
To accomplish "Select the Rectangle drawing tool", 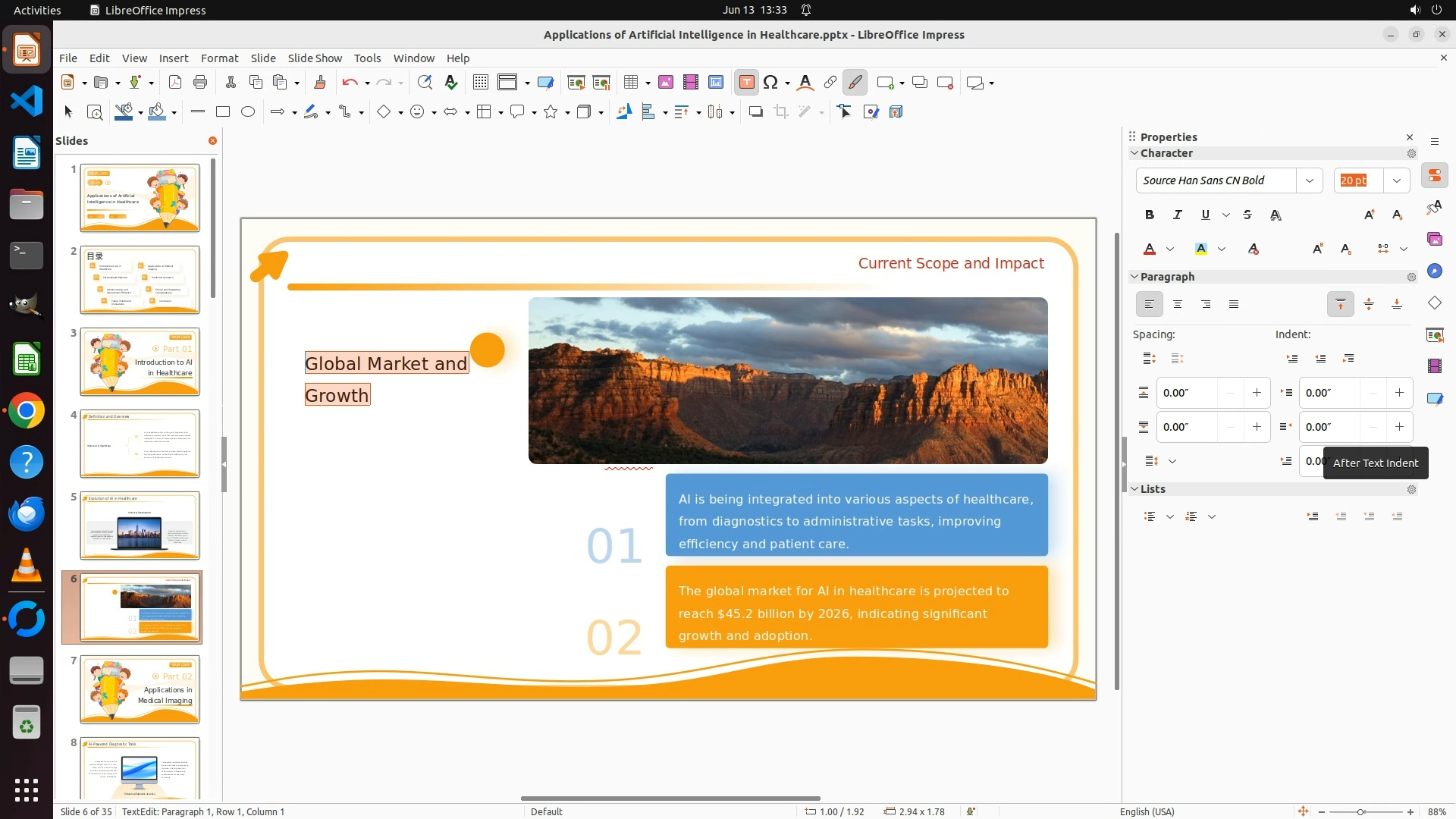I will click(222, 112).
